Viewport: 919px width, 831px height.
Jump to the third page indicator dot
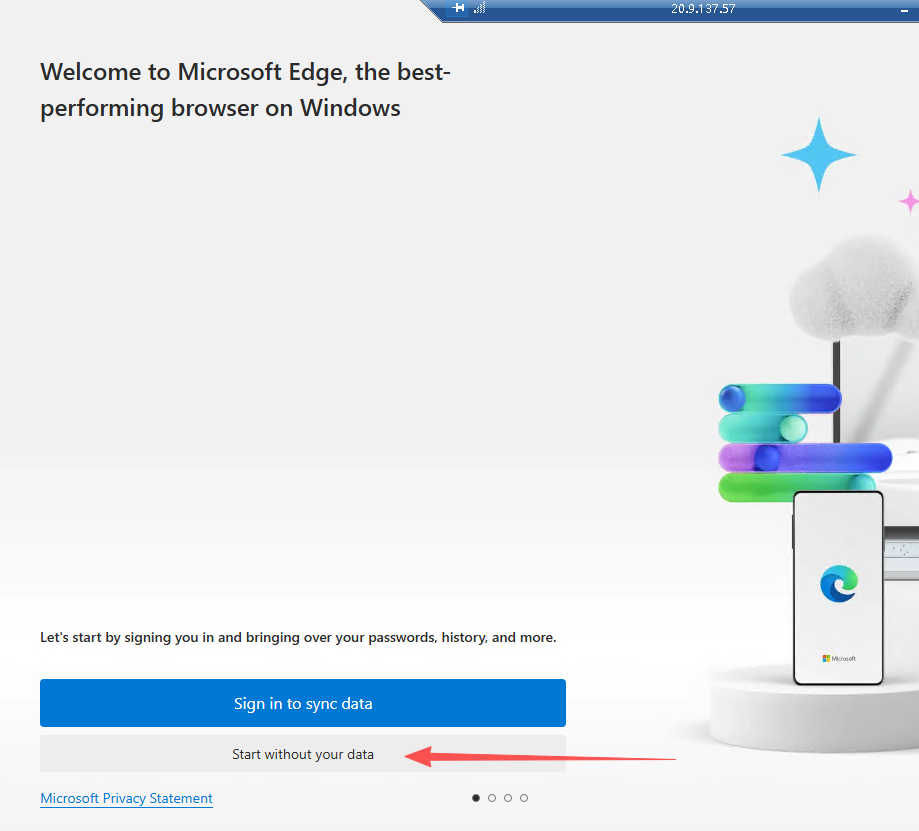click(x=508, y=798)
